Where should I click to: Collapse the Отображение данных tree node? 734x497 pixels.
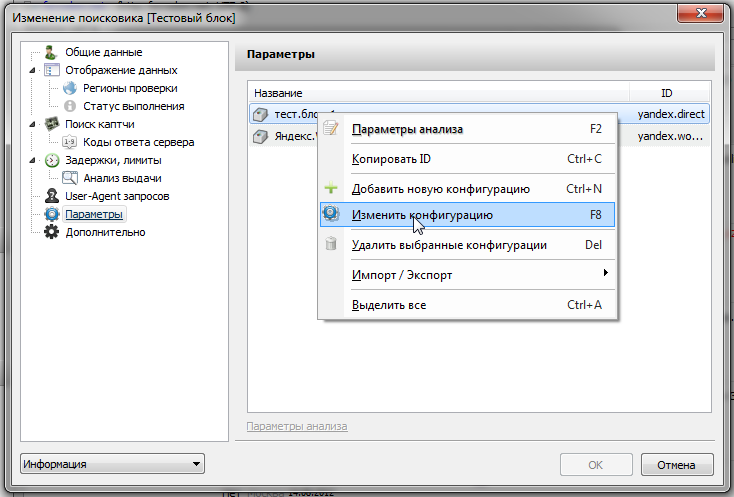pos(33,71)
